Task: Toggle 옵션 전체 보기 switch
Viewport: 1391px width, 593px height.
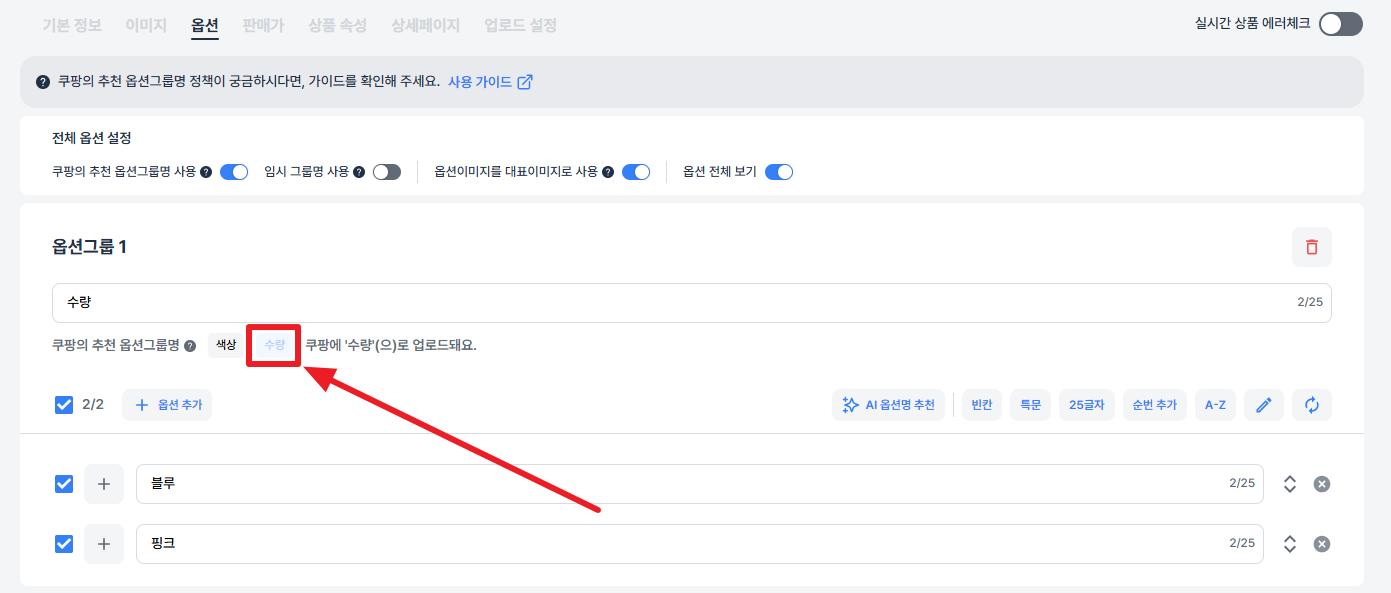Action: coord(779,172)
